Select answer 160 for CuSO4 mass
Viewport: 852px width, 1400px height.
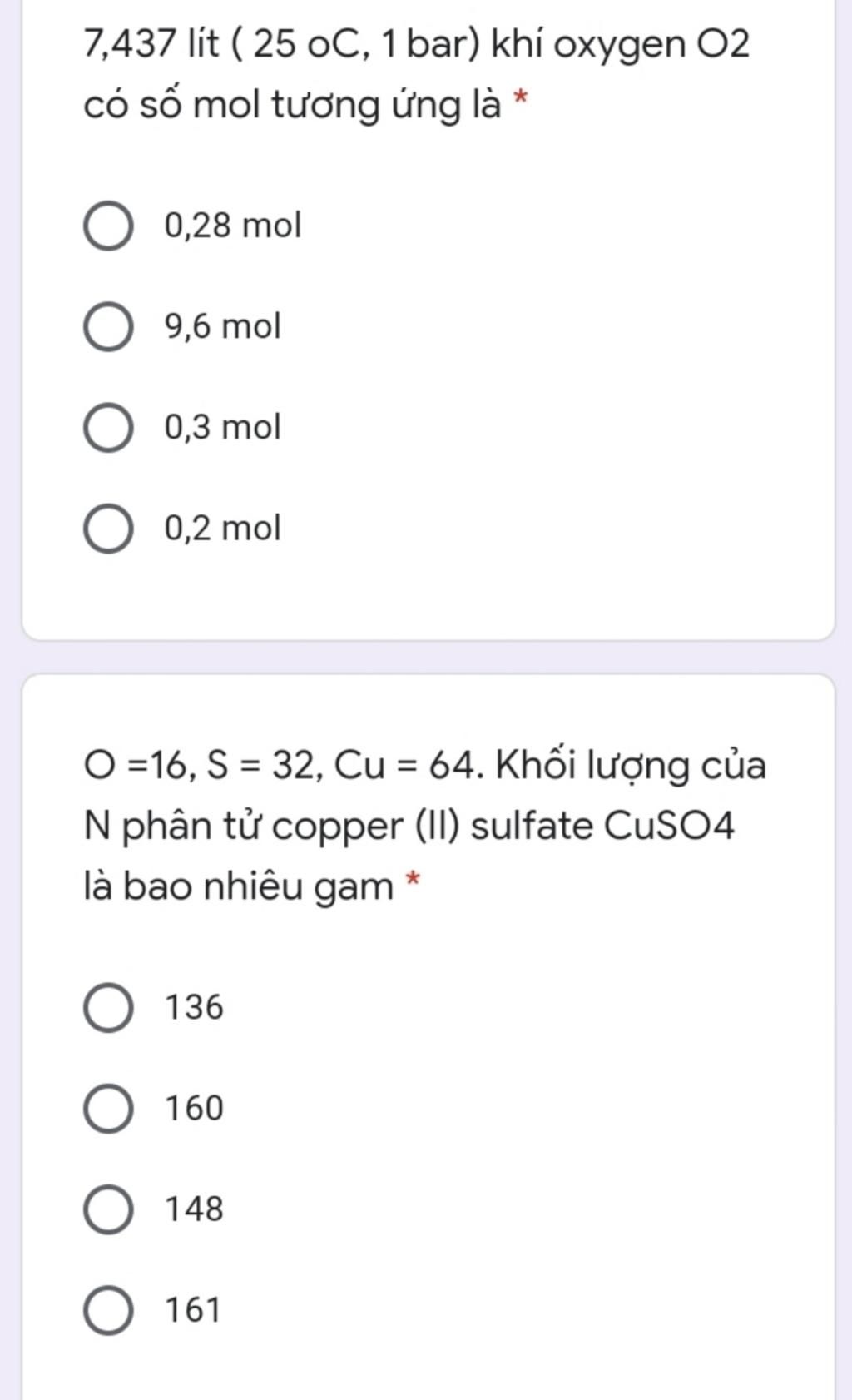[x=108, y=1109]
